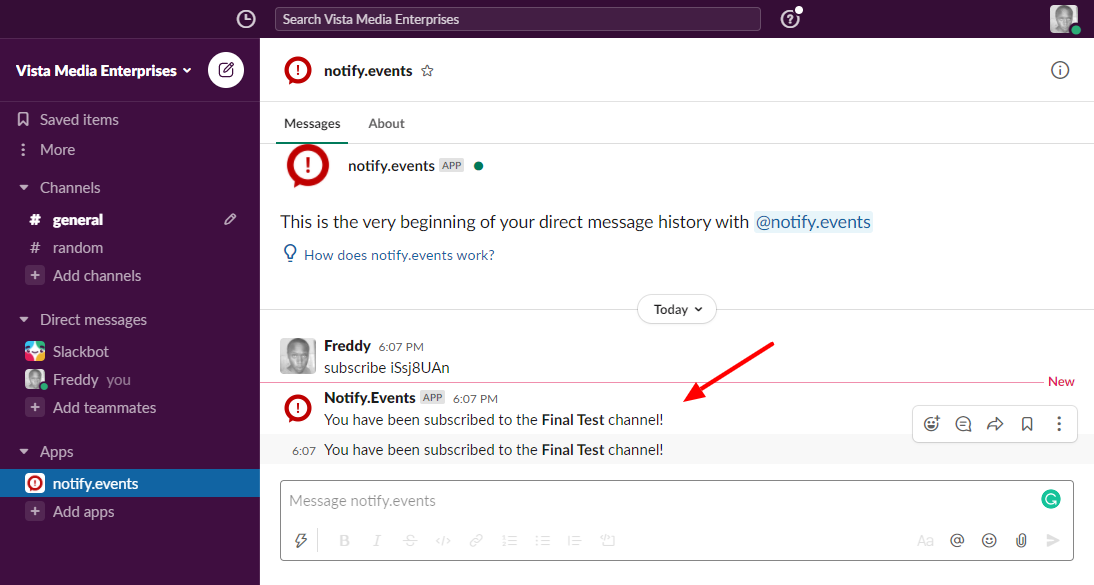Click the plus icon beside Add teammates

[35, 407]
